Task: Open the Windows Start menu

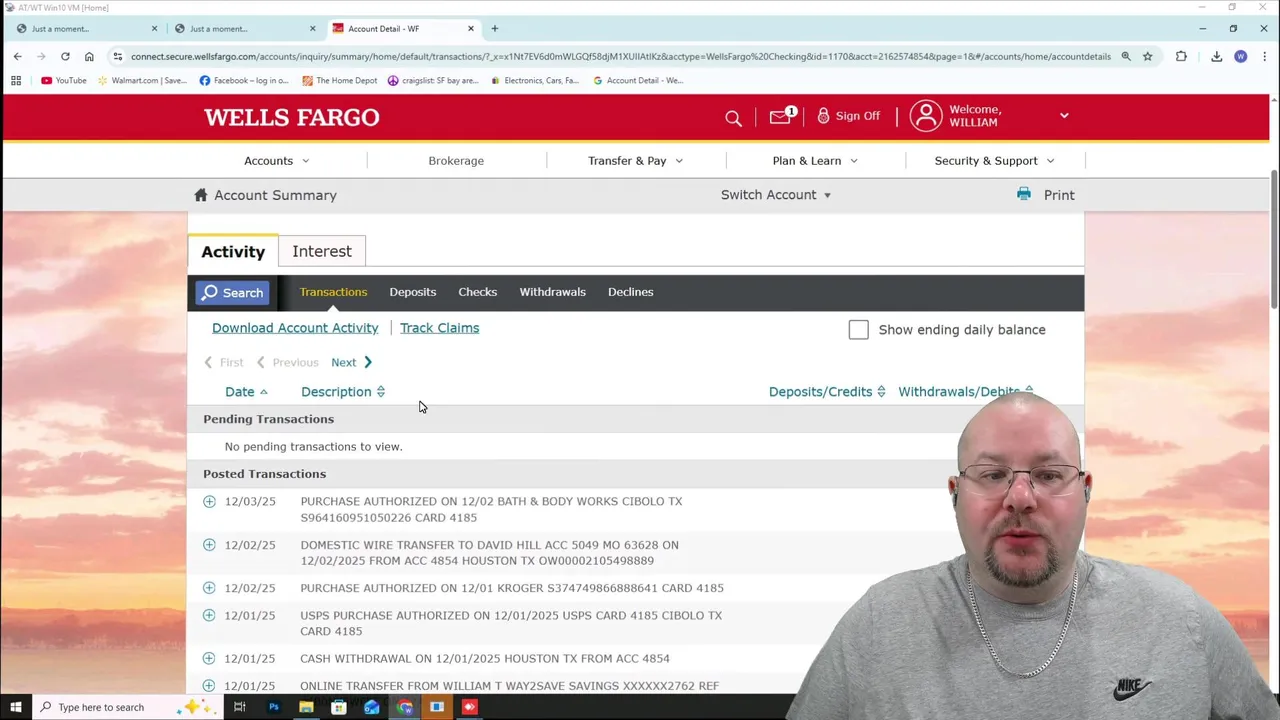Action: tap(15, 707)
